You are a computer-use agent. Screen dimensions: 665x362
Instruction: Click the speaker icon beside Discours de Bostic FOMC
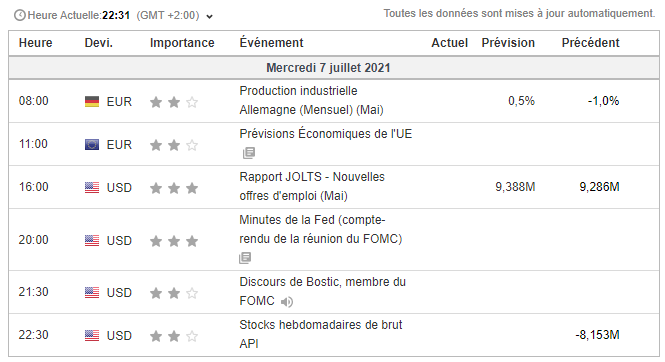point(287,302)
